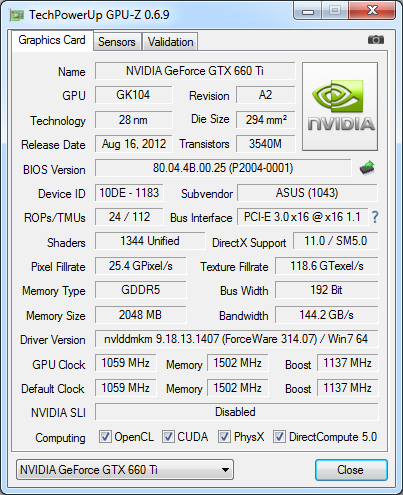The width and height of the screenshot is (403, 495).
Task: Click the GPU field GK104
Action: tap(133, 95)
